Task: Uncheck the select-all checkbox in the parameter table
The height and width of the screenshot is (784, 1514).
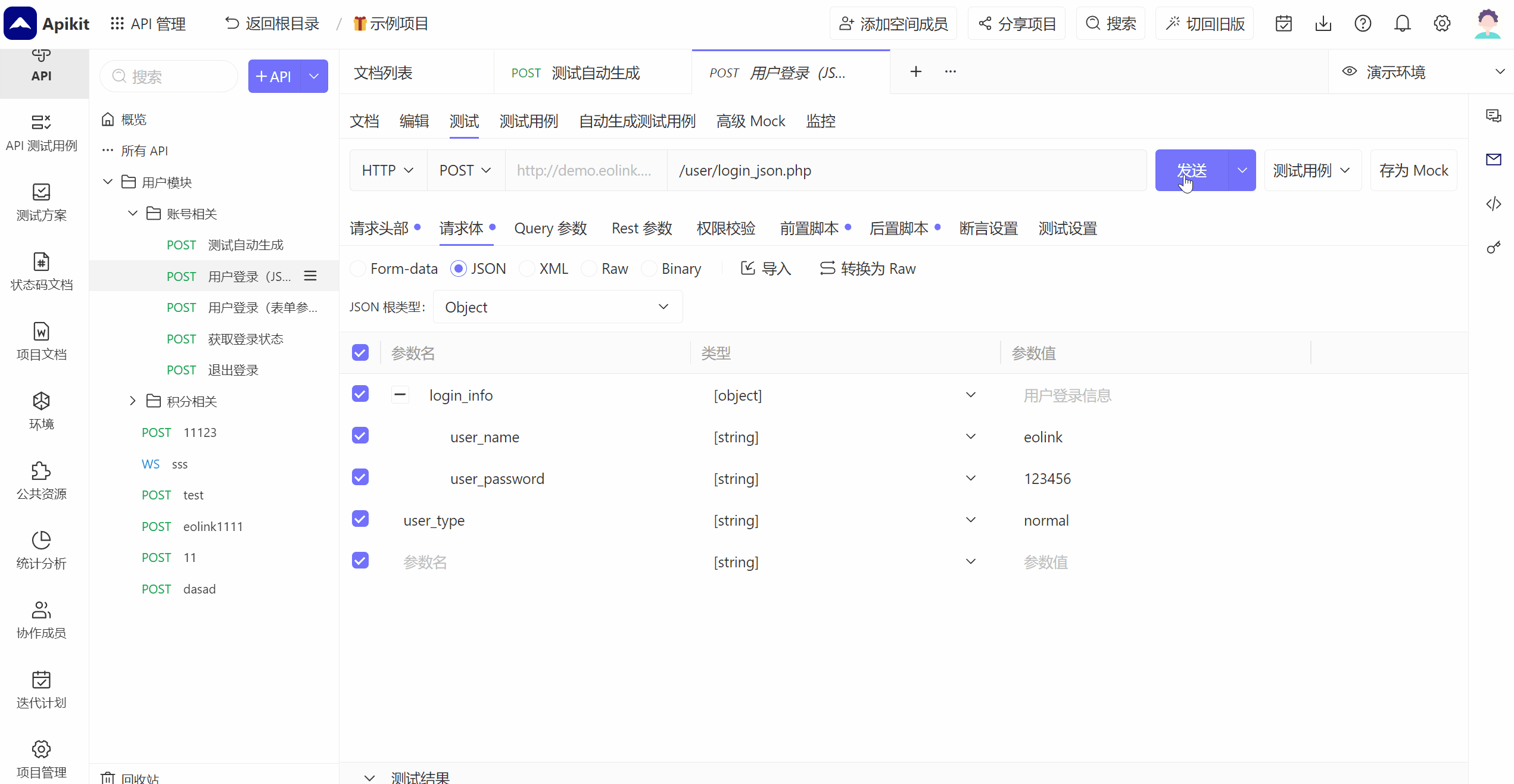Action: [360, 352]
